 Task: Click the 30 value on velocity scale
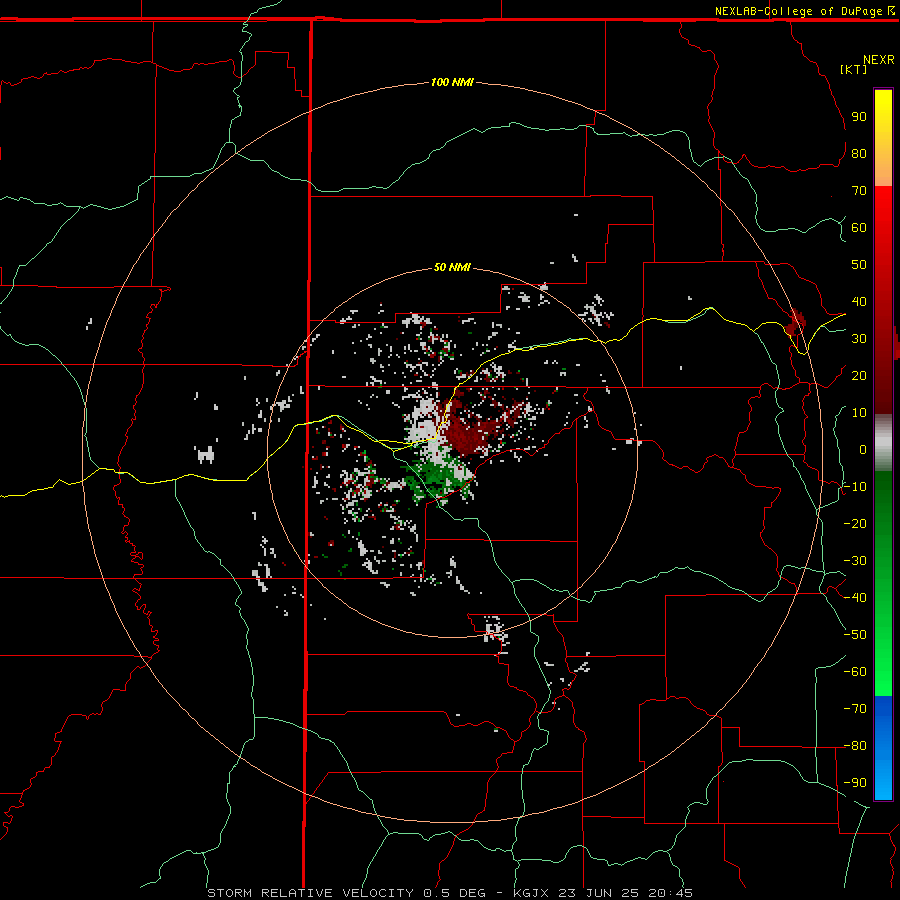click(x=859, y=339)
